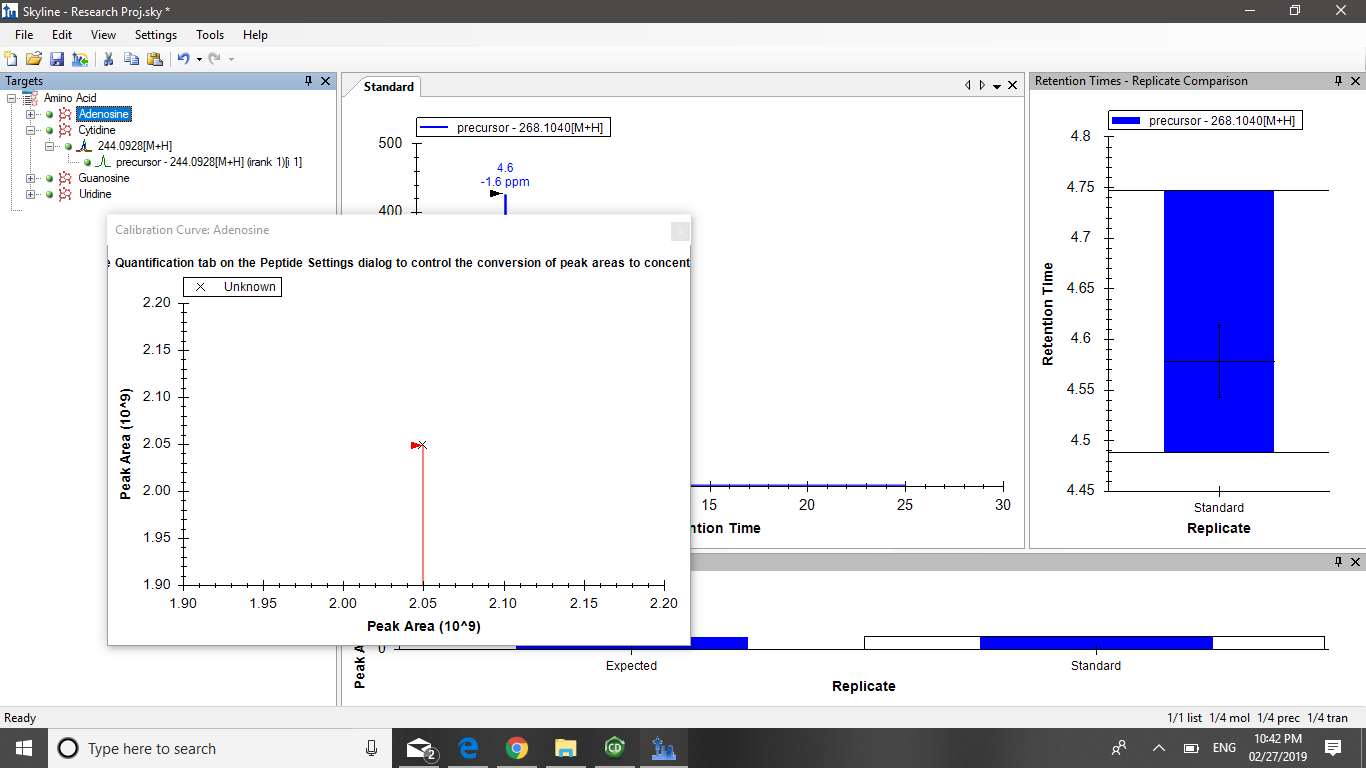Click the Paste clipboard icon

point(154,59)
